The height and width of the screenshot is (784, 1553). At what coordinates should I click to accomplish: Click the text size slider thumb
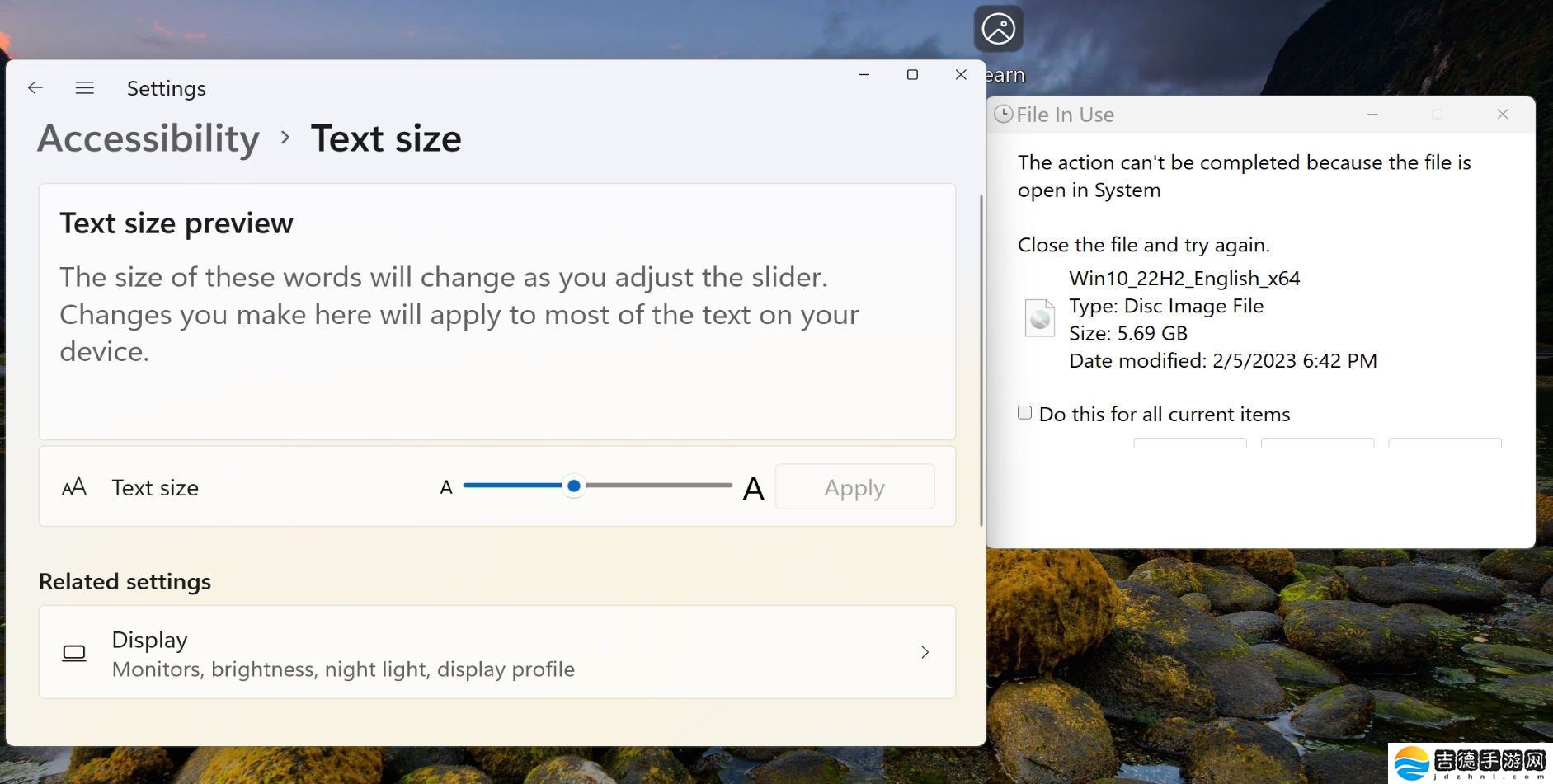pyautogui.click(x=574, y=486)
